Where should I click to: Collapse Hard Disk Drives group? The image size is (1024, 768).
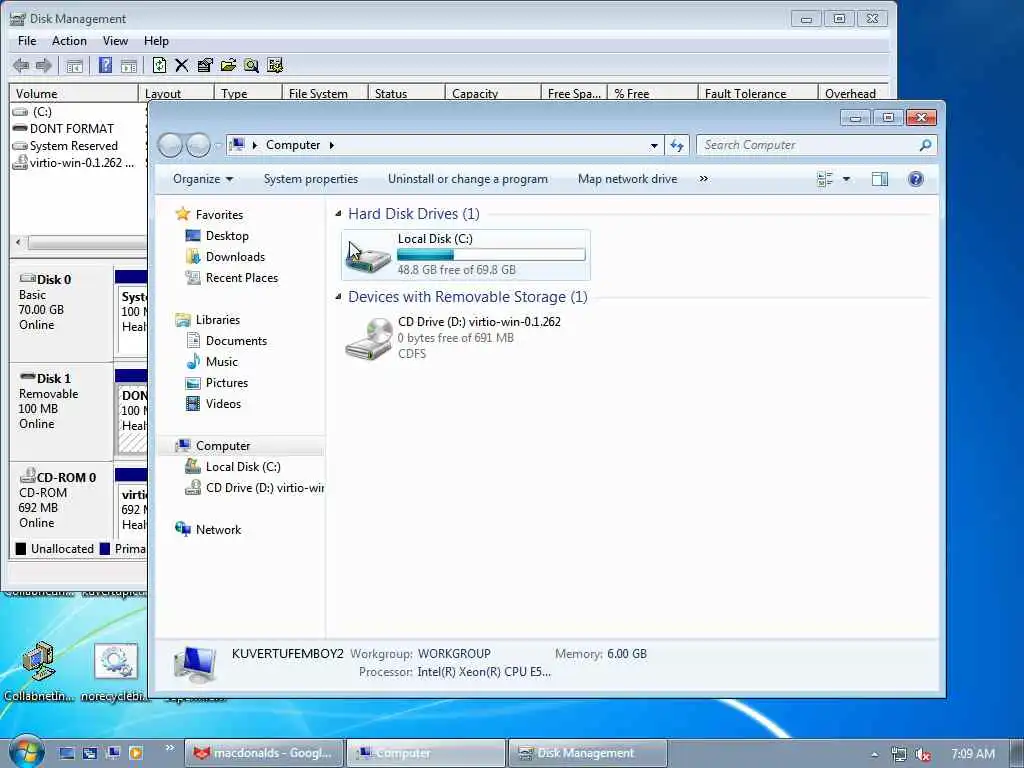[x=338, y=214]
